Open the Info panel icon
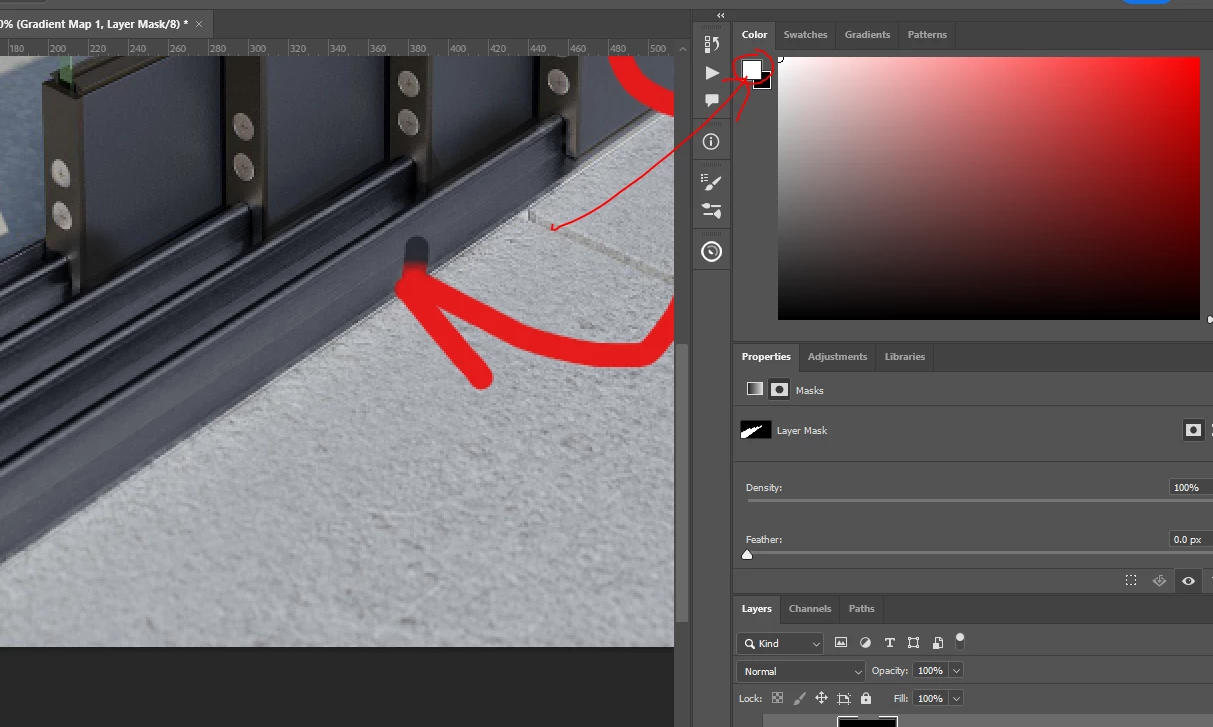 (712, 142)
